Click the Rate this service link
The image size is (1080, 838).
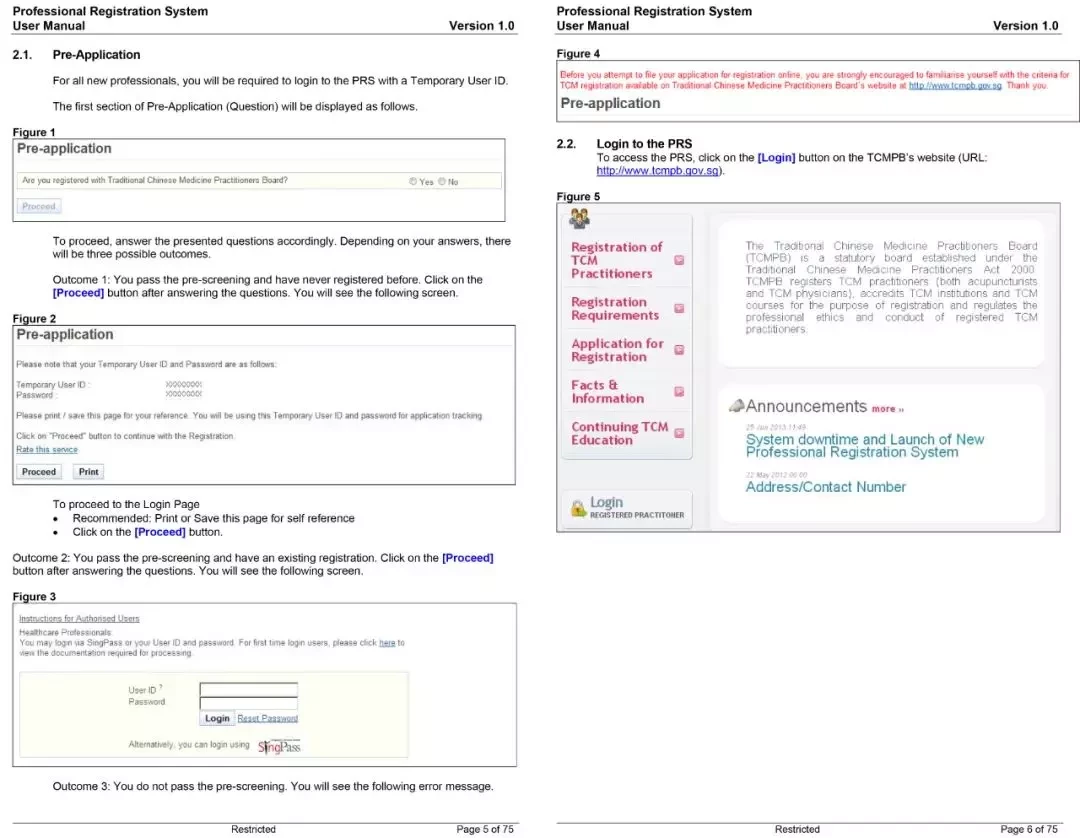point(47,450)
